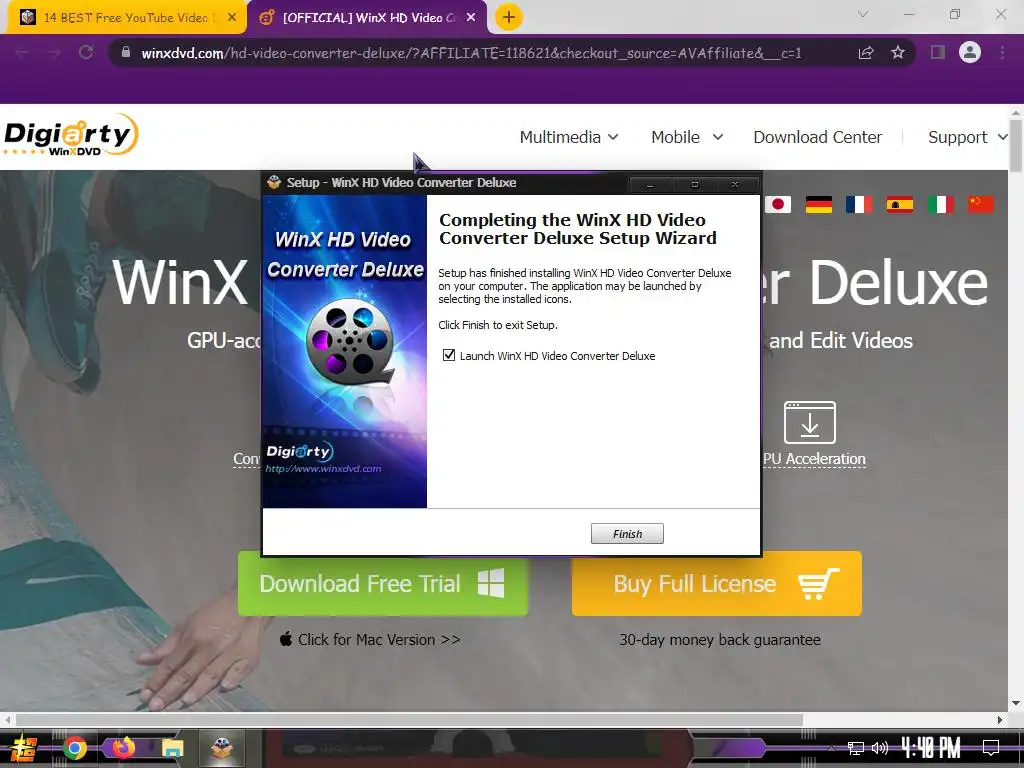Select the German flag language
Screen dimensions: 1024x768
point(818,204)
